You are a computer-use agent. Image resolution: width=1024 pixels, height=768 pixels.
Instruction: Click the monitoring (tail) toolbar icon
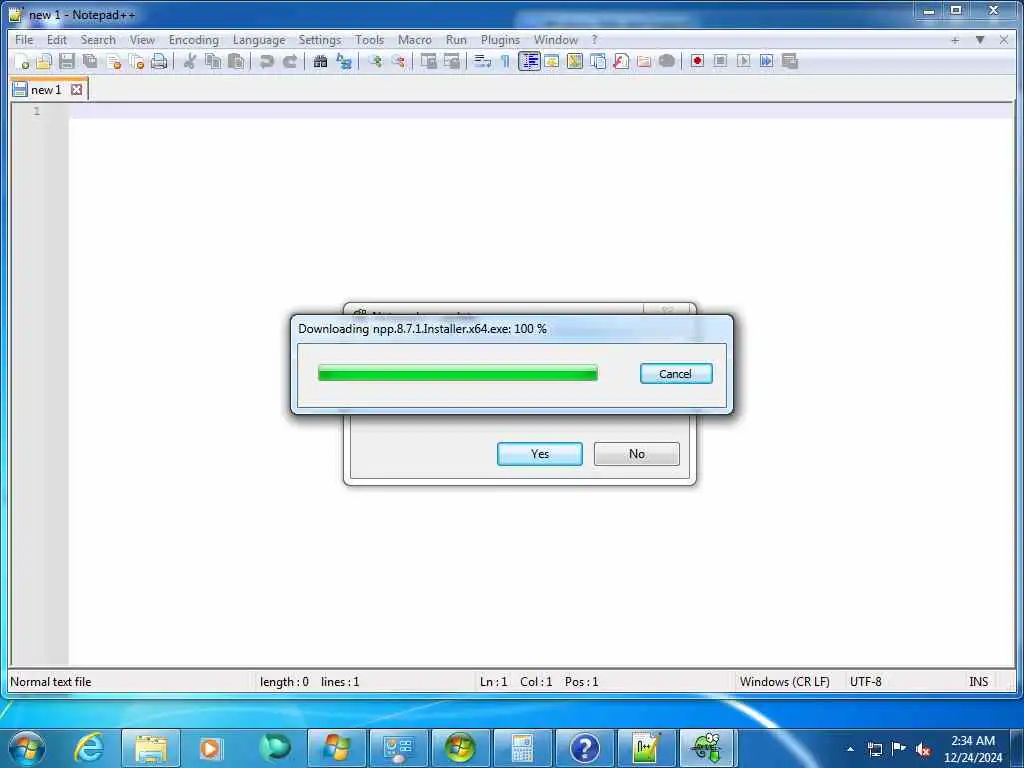tap(667, 61)
